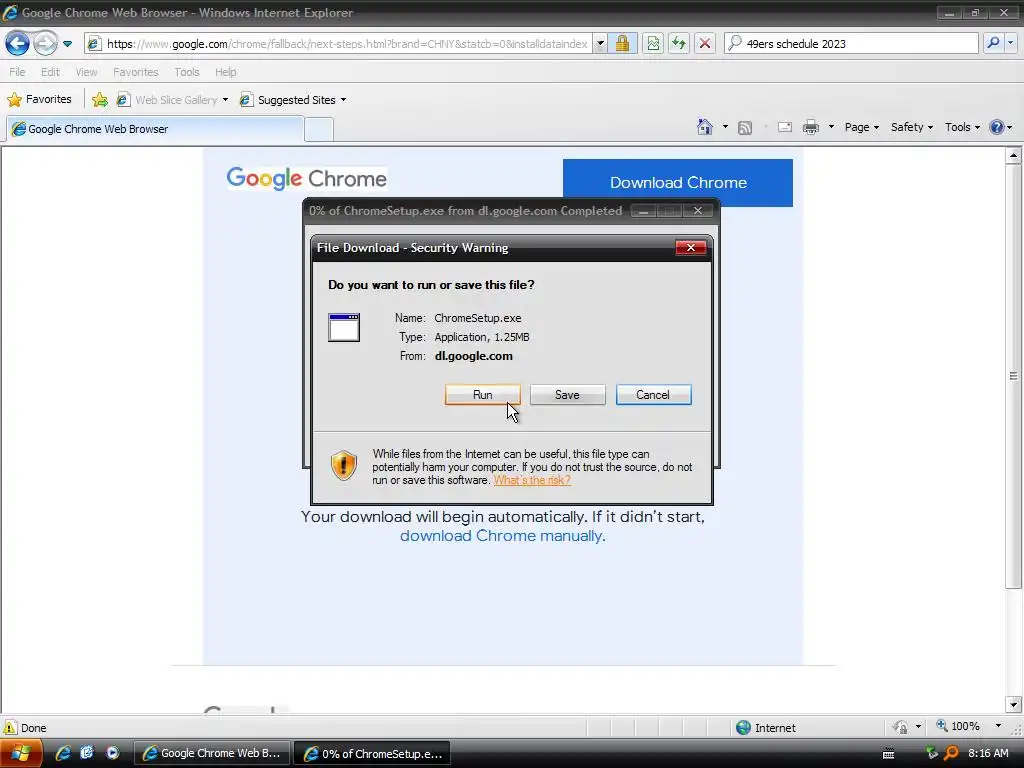Launch Internet Explorer from quick launch
Screen dimensions: 1024x768
click(x=63, y=753)
